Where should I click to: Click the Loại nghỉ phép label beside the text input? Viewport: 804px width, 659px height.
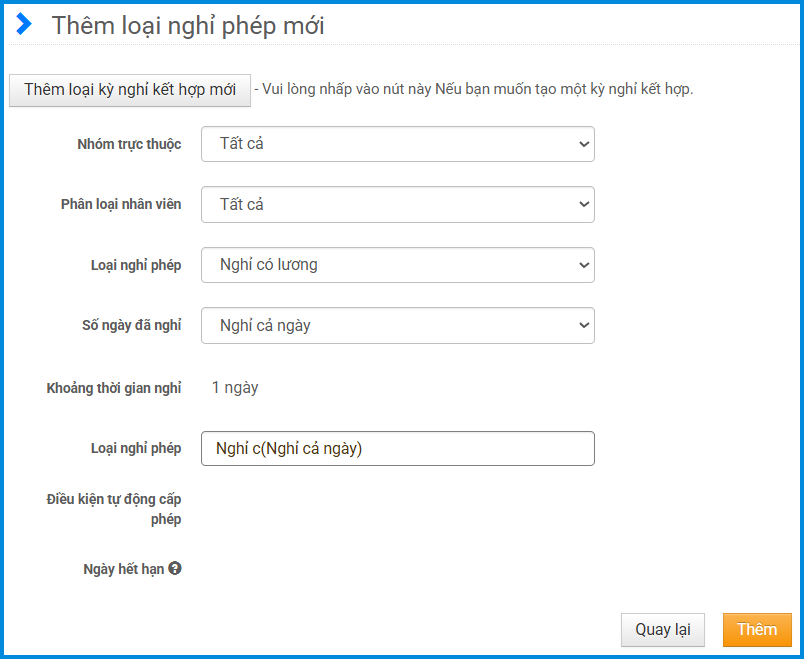(x=136, y=448)
